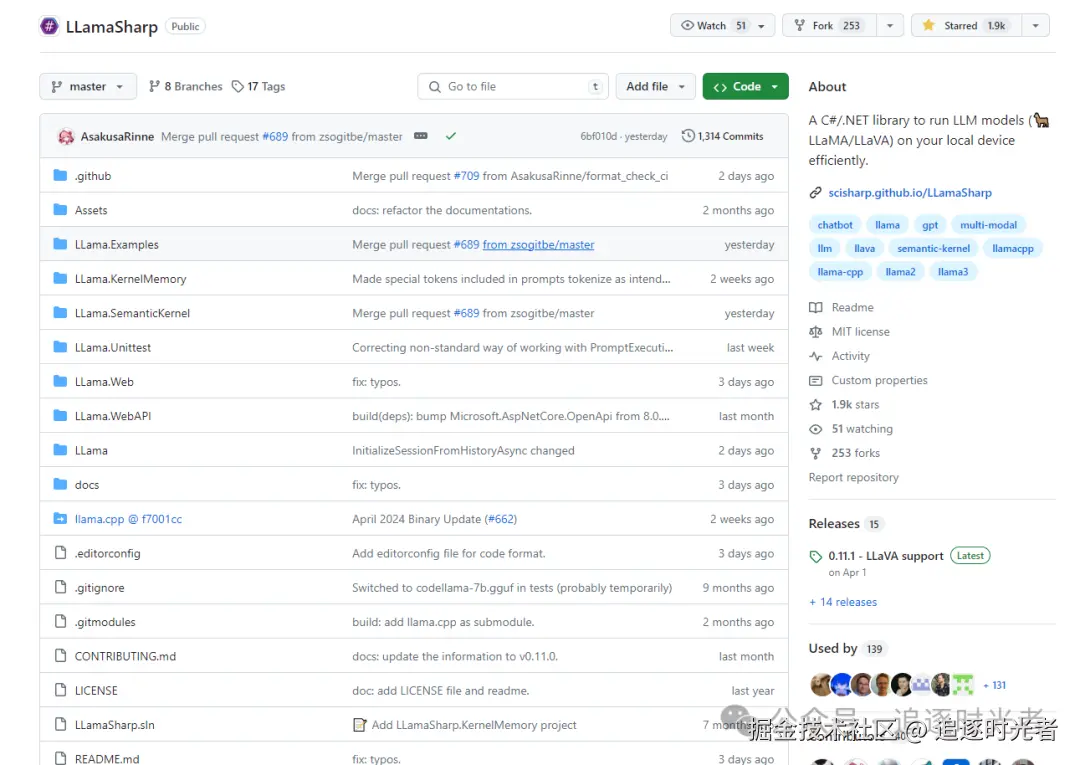This screenshot has height=765, width=1080.
Task: Open the LLama.Examples folder
Action: (116, 244)
